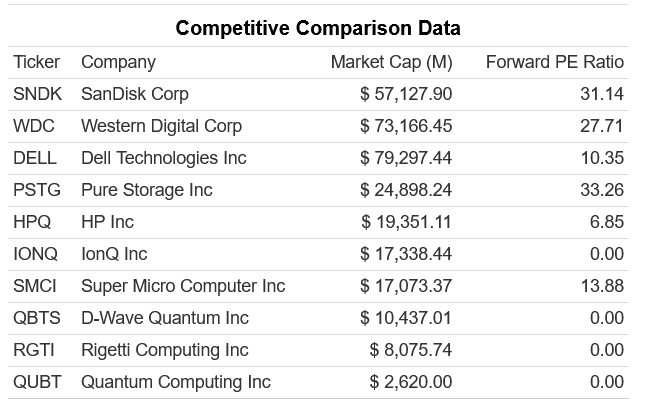Click the PSTG ticker symbol

coord(35,190)
